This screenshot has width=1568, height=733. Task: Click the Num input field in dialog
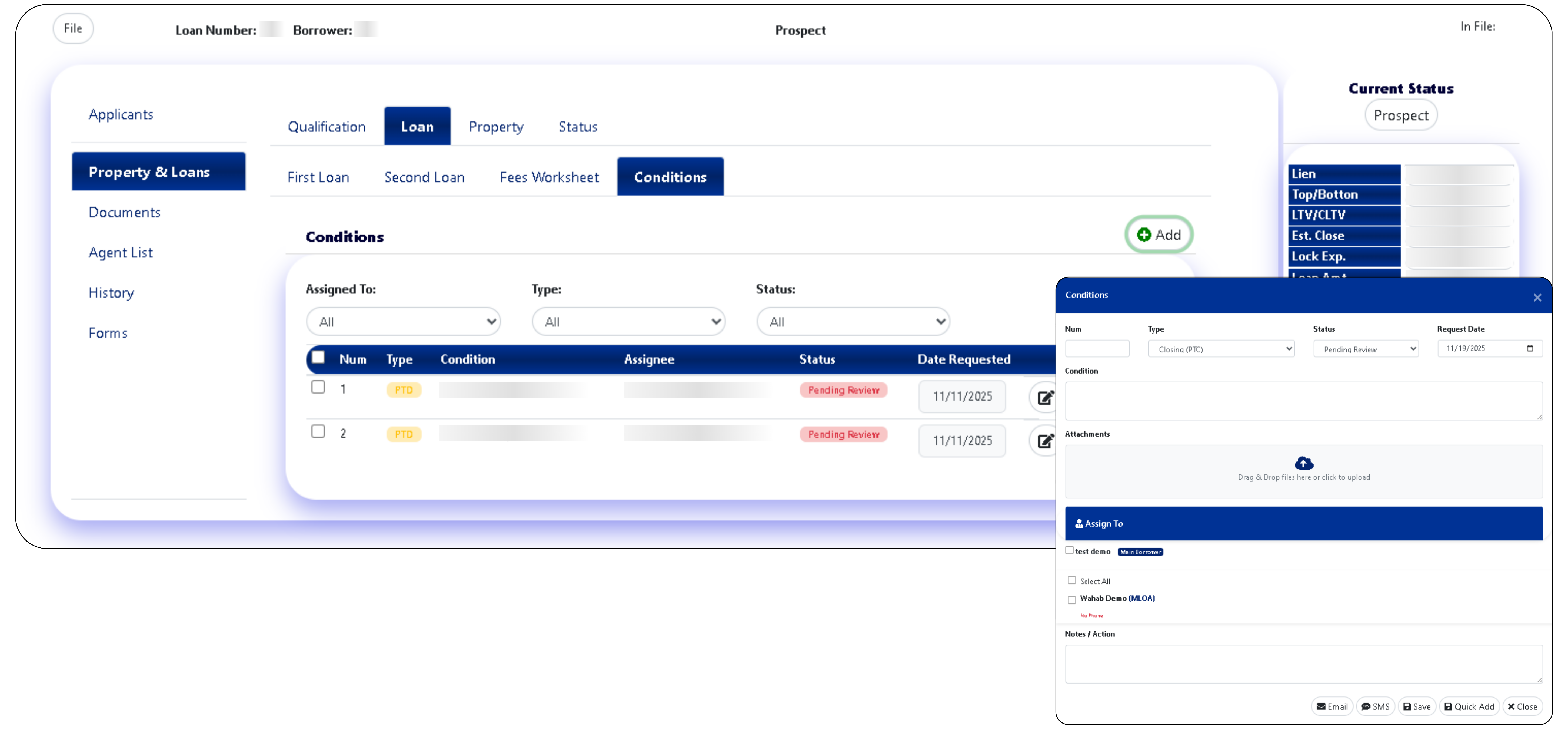coord(1097,349)
